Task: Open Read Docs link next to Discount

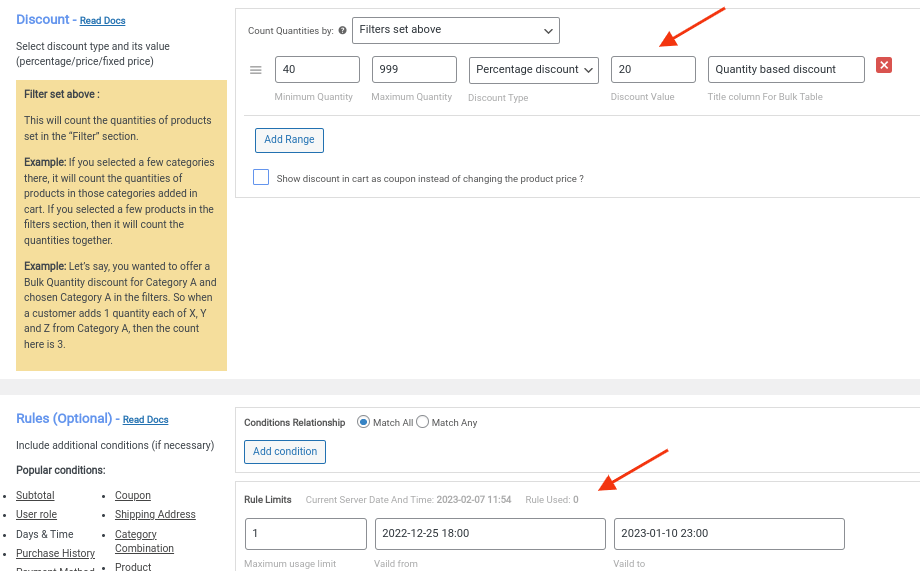Action: pyautogui.click(x=103, y=21)
